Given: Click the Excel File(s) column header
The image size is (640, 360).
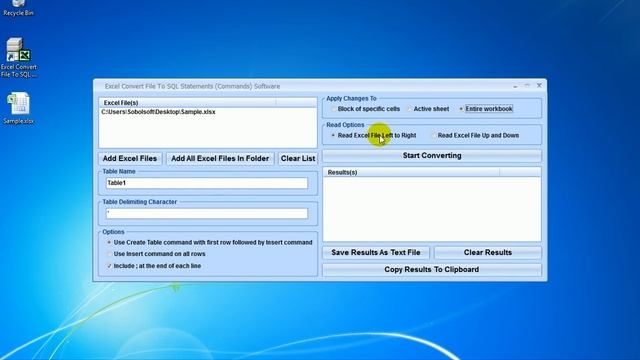Looking at the screenshot, I should coord(187,103).
